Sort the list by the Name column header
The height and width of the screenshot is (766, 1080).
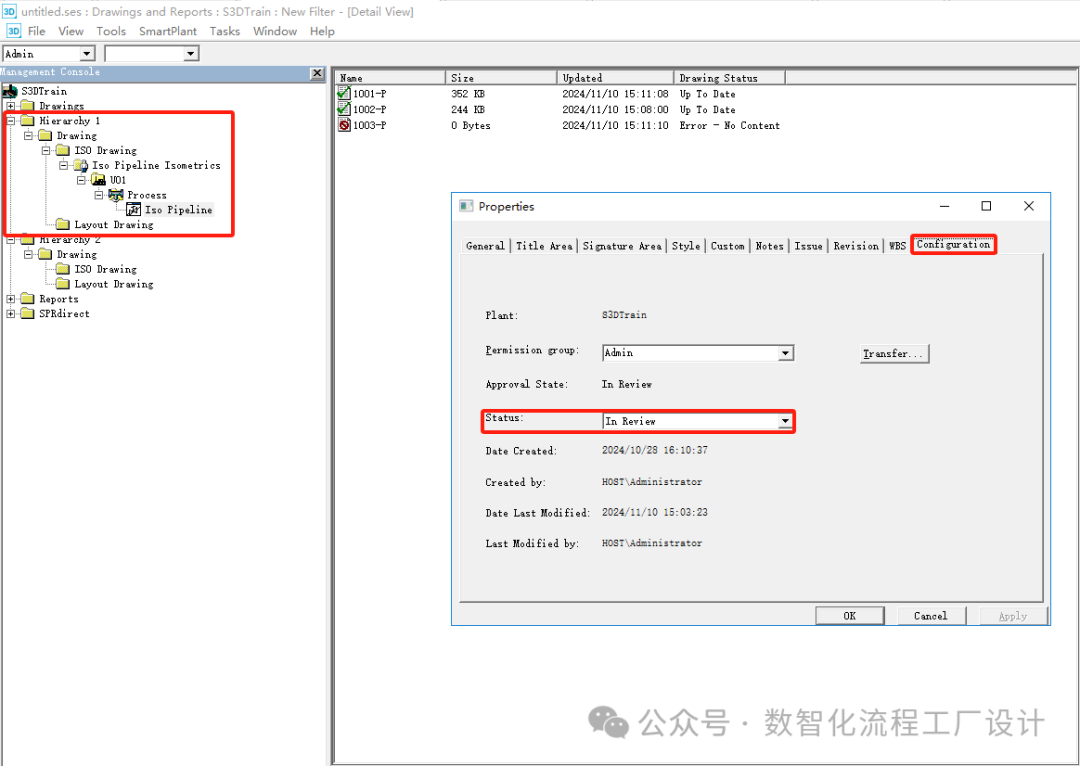(391, 78)
